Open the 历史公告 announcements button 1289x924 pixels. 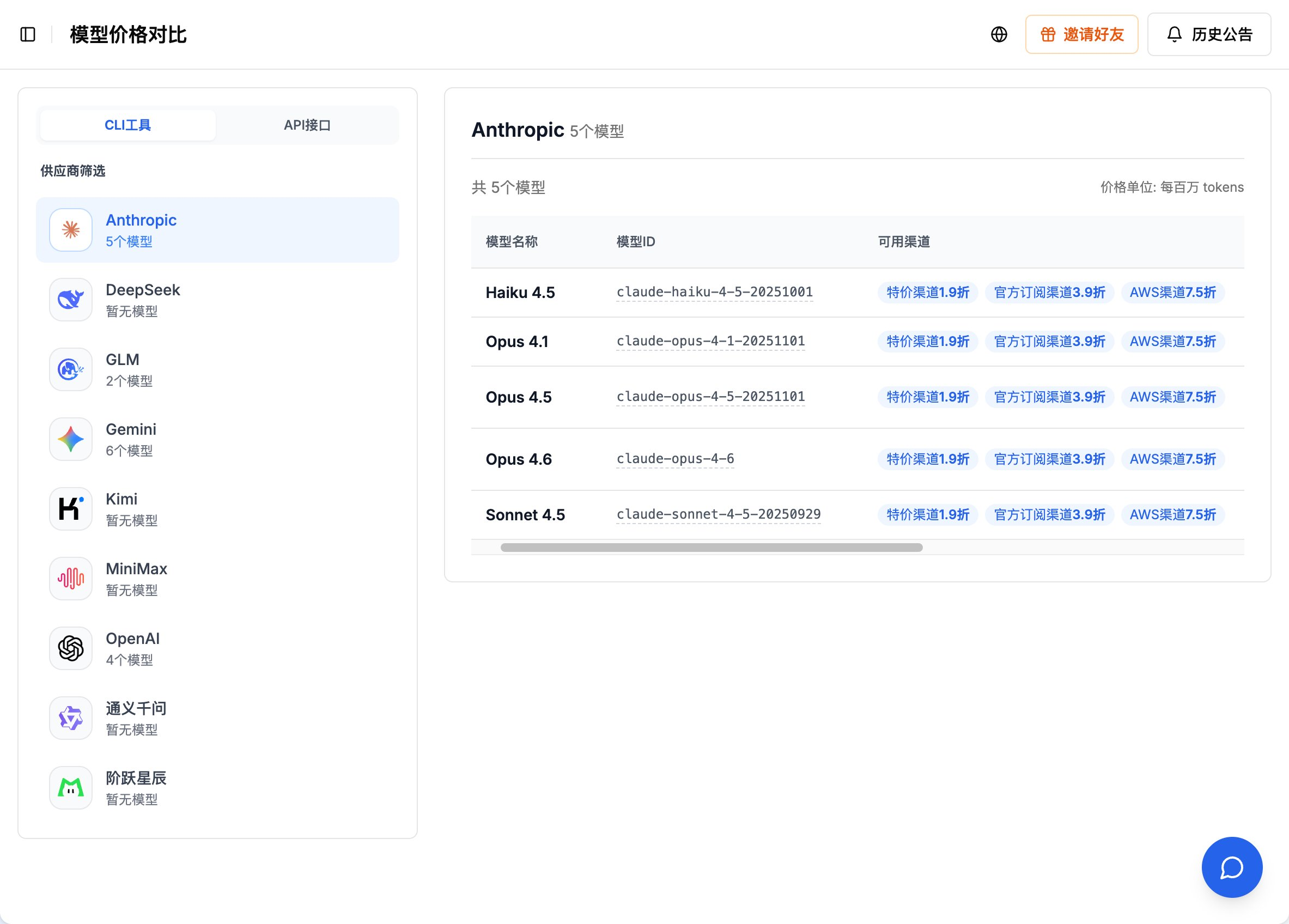coord(1209,35)
